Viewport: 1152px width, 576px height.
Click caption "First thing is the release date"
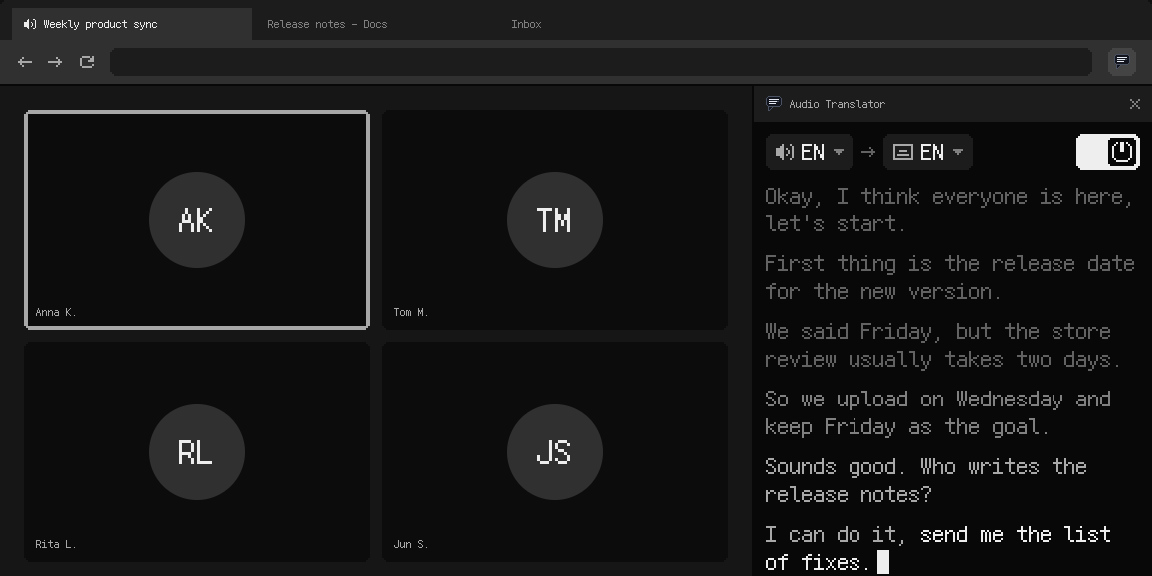click(x=949, y=278)
